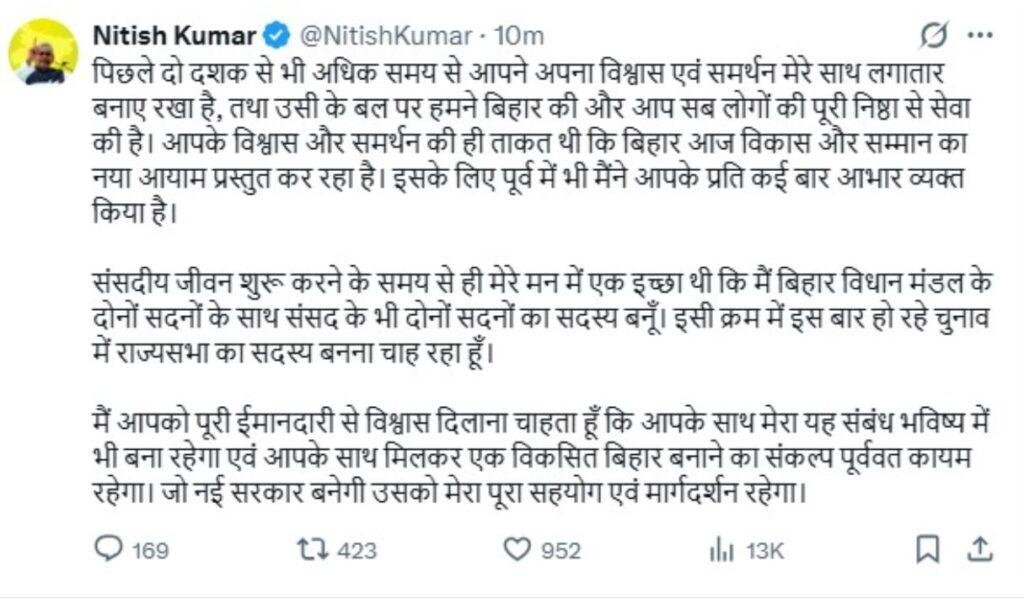The height and width of the screenshot is (599, 1024).
Task: Open sharing options via upload arrow icon
Action: (982, 546)
